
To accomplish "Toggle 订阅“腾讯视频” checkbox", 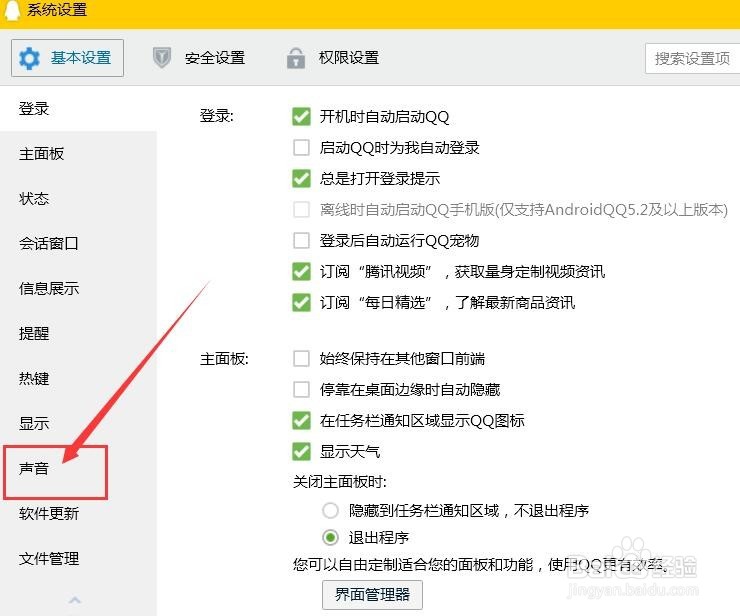I will tap(302, 271).
